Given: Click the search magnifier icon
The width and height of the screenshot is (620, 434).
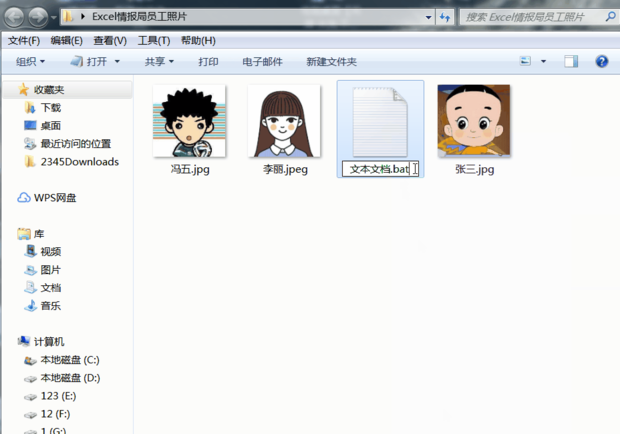Looking at the screenshot, I should [611, 17].
